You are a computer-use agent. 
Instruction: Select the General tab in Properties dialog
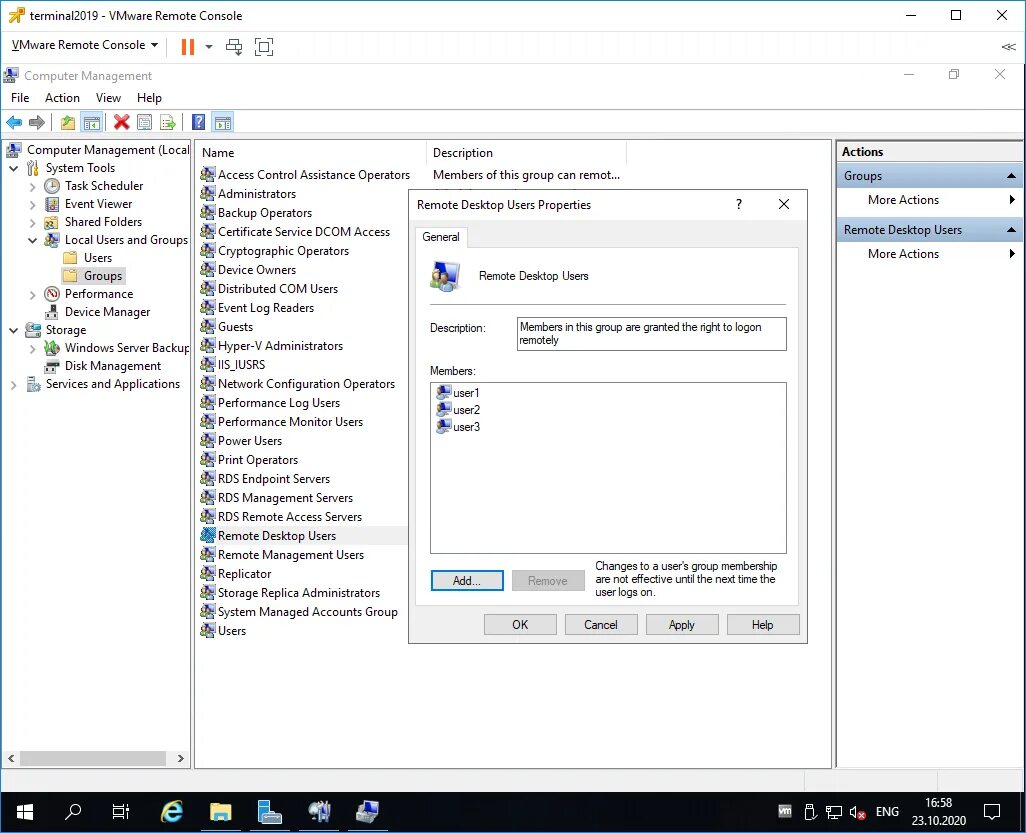tap(440, 237)
